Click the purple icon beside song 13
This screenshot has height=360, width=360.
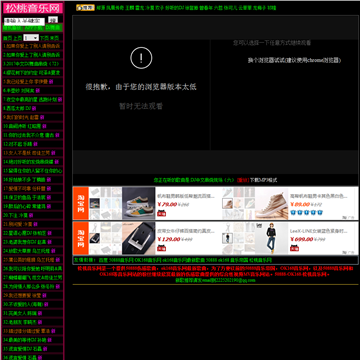pyautogui.click(x=53, y=153)
